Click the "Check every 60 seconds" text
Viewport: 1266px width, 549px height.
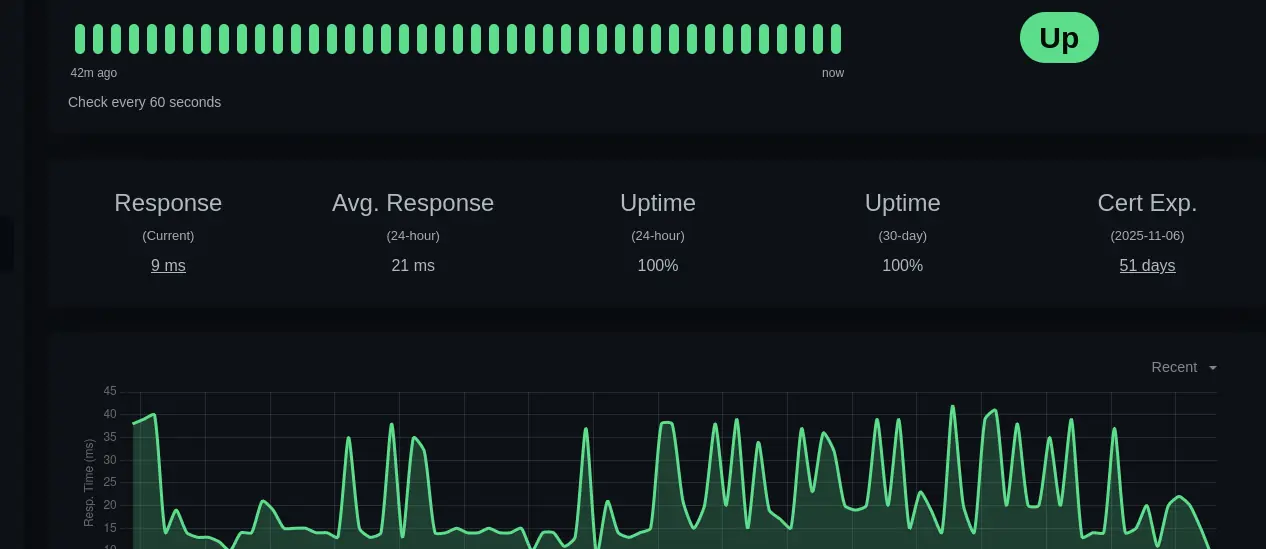click(x=144, y=102)
